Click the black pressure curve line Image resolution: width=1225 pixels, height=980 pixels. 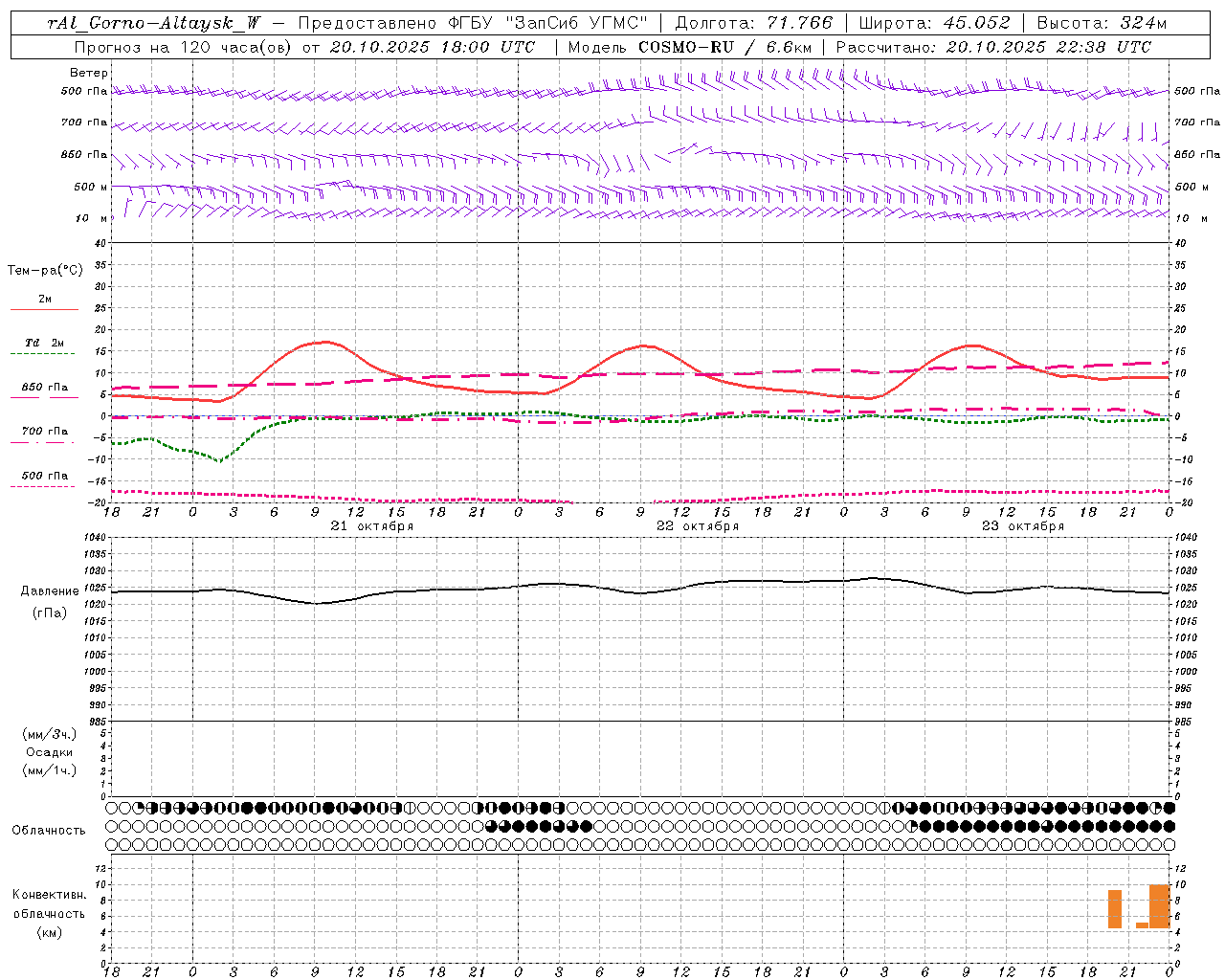640,591
